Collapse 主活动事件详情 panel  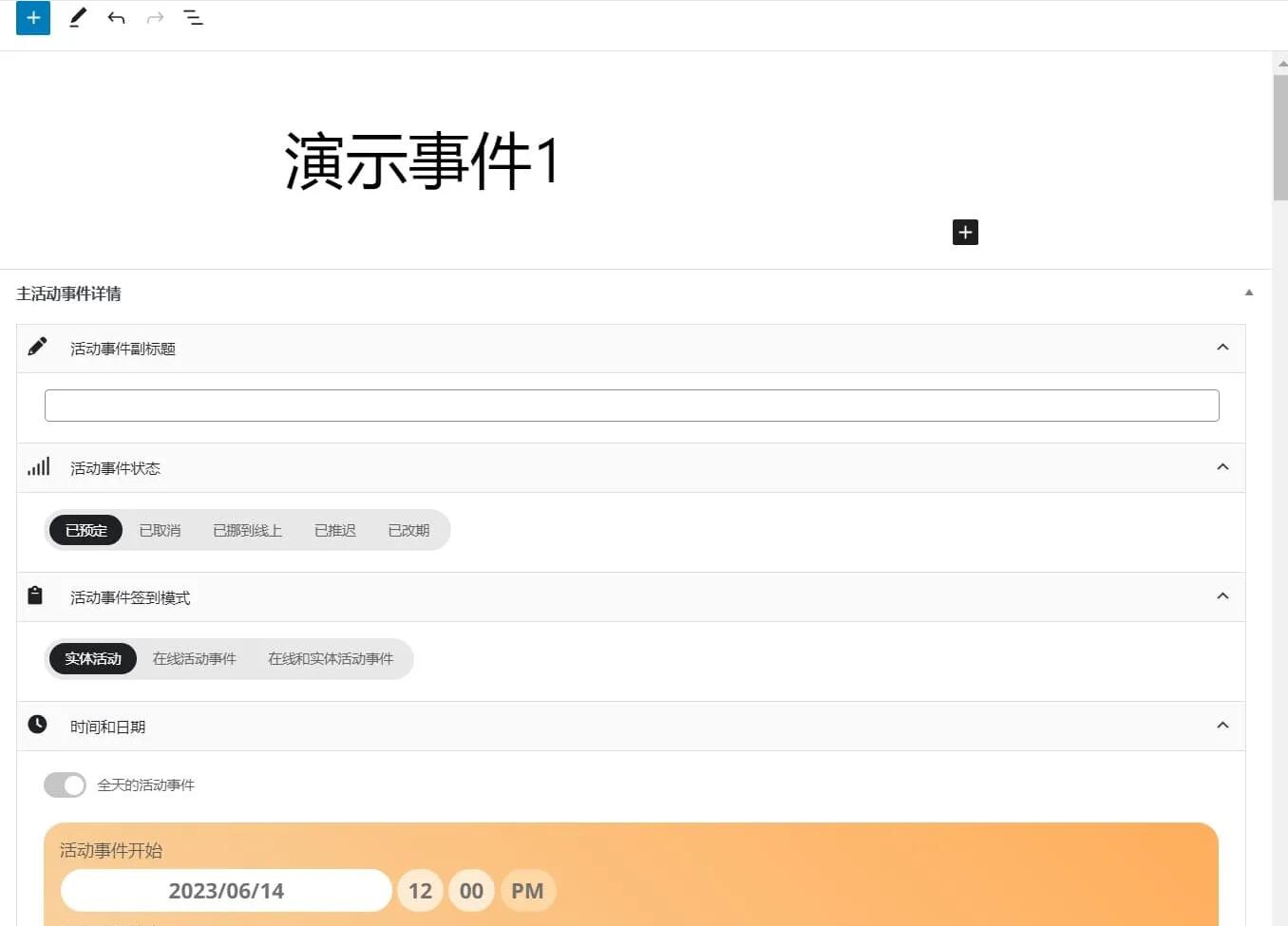coord(1249,293)
